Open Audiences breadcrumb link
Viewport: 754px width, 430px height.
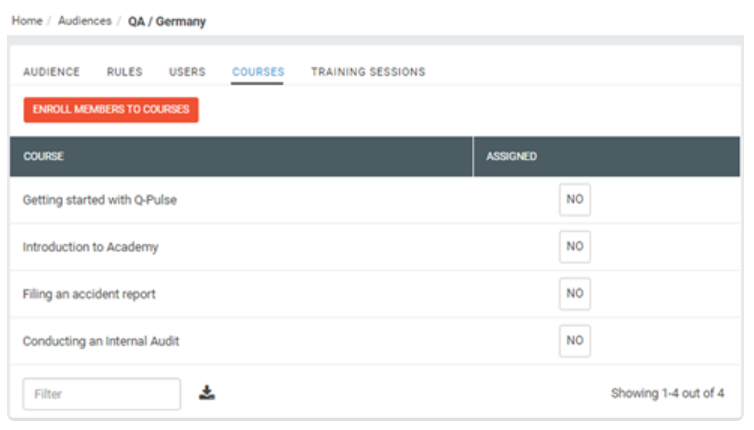(x=85, y=21)
